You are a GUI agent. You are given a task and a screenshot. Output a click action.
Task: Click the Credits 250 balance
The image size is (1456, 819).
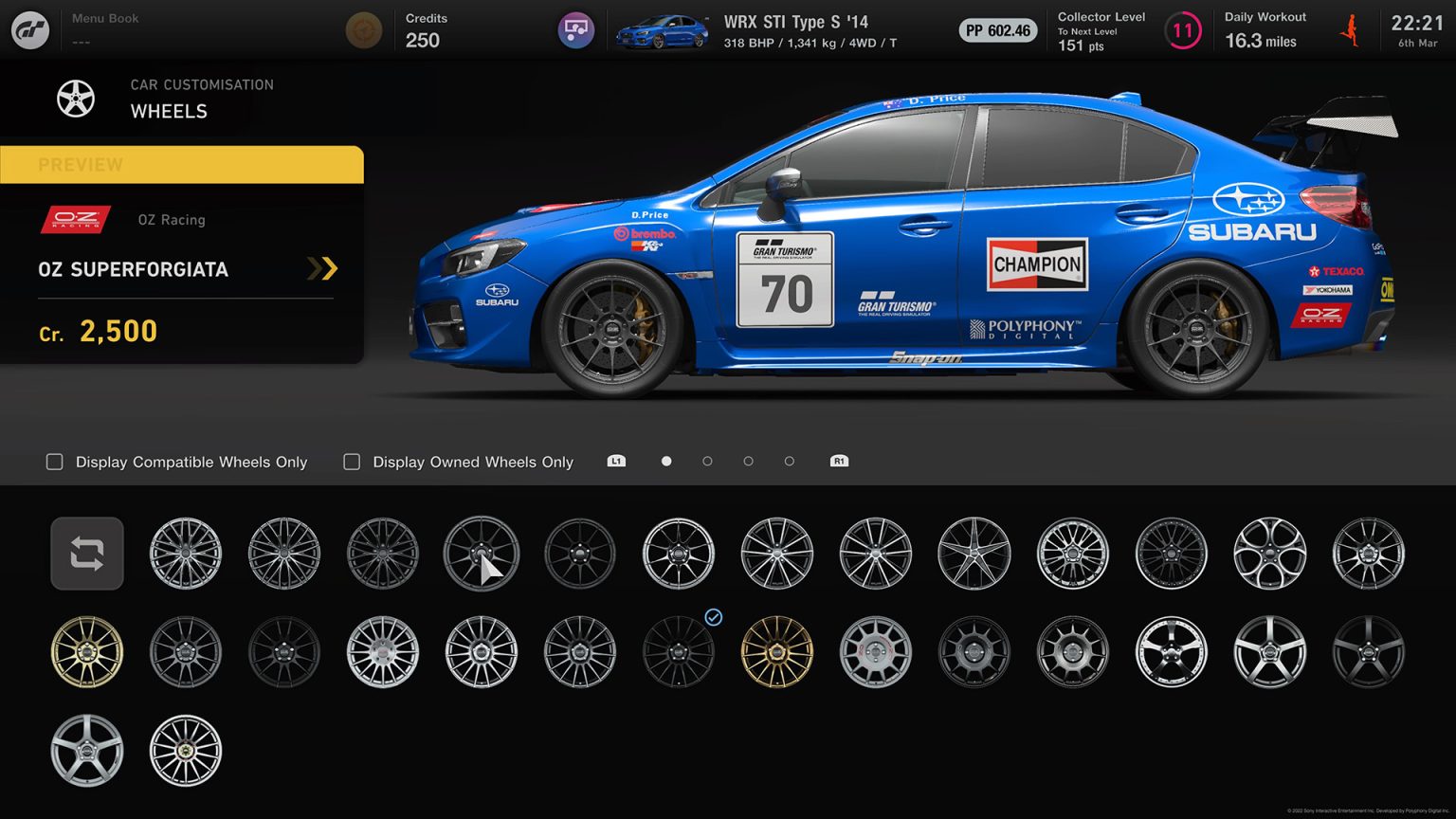pos(423,40)
